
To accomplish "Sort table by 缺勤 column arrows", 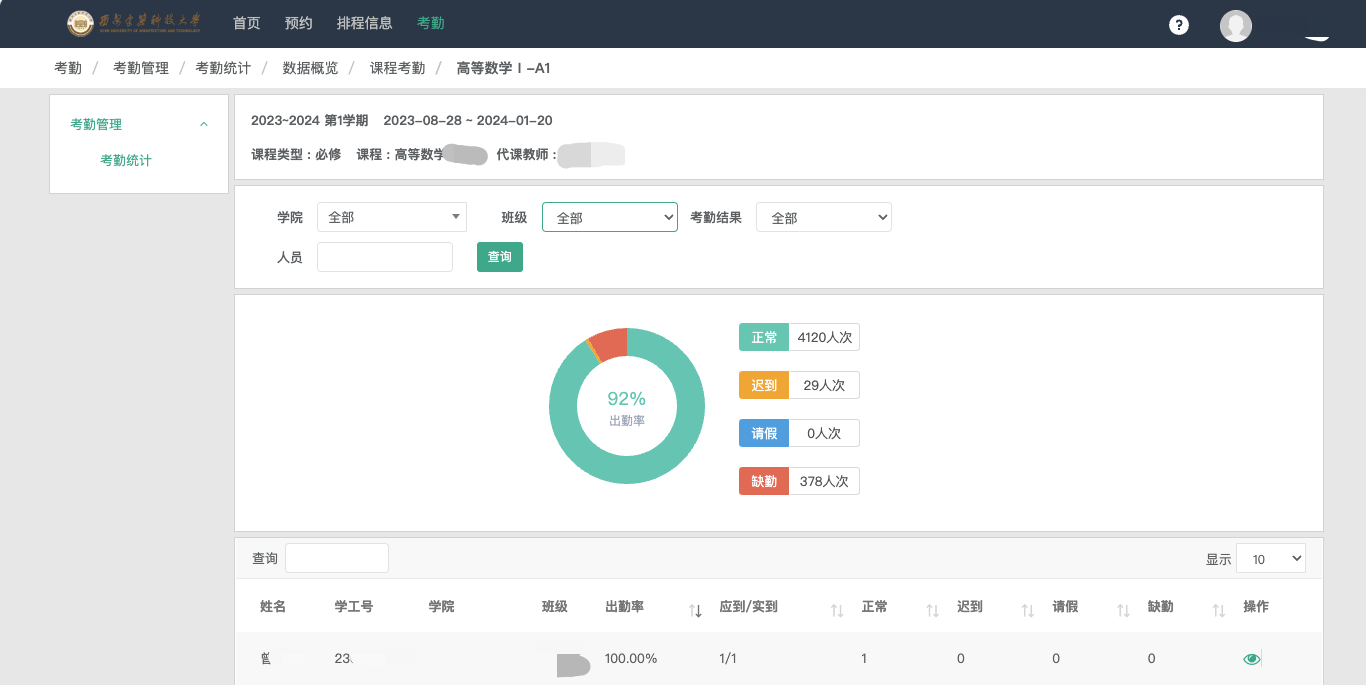I will pyautogui.click(x=1218, y=610).
